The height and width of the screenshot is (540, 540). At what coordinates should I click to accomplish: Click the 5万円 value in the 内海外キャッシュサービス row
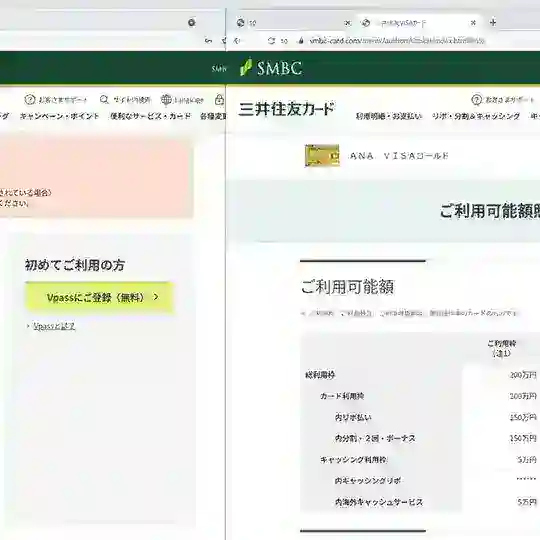[x=527, y=502]
